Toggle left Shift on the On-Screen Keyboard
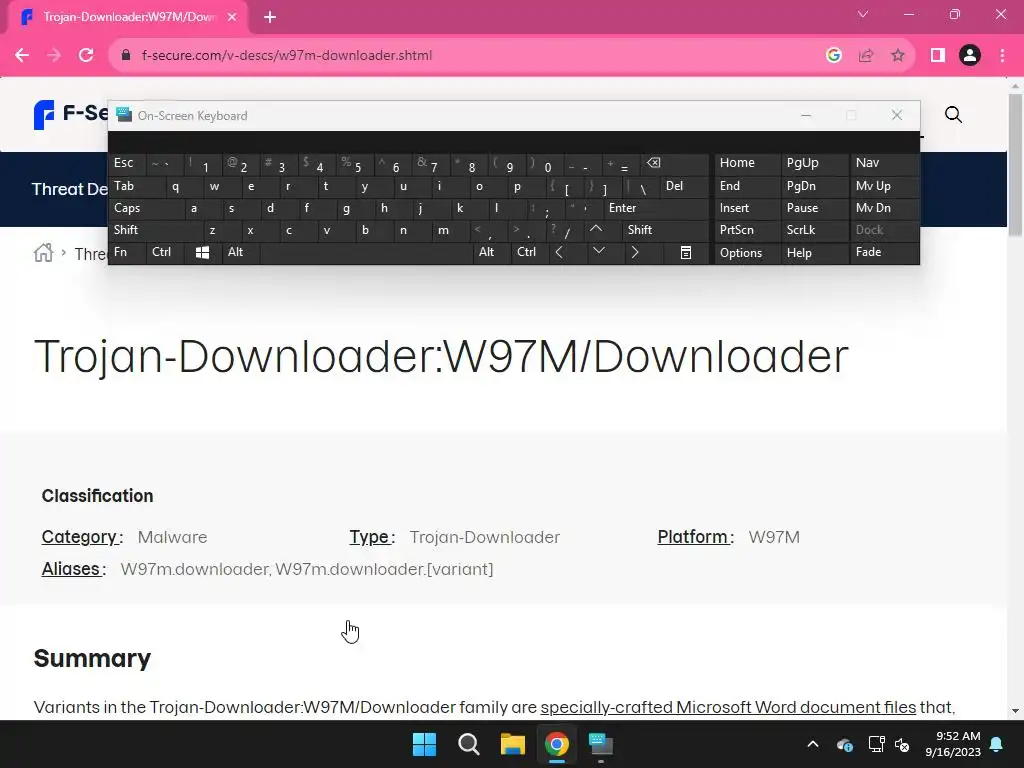1024x768 pixels. (x=155, y=230)
